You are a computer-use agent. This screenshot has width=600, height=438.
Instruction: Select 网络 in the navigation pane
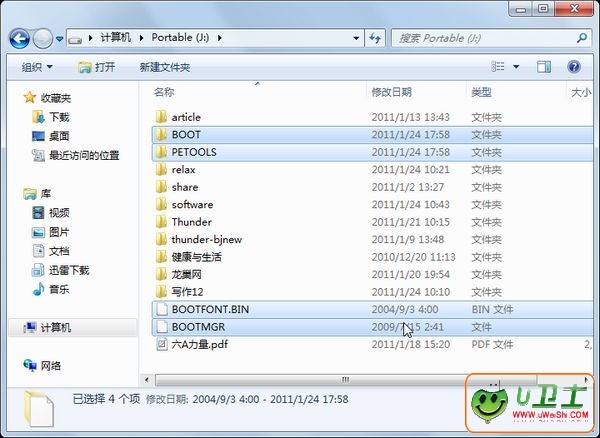pyautogui.click(x=42, y=366)
